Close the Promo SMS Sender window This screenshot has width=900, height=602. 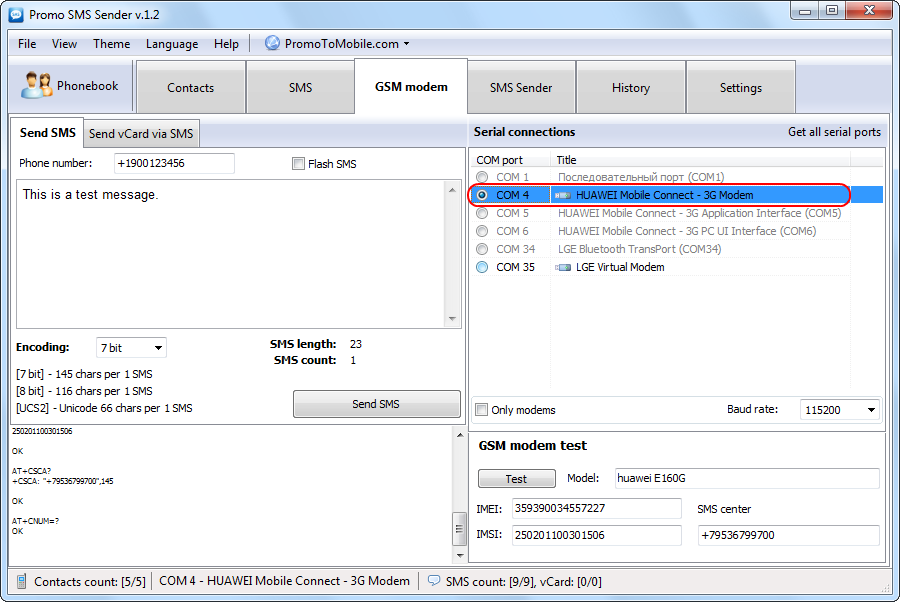pyautogui.click(x=869, y=11)
